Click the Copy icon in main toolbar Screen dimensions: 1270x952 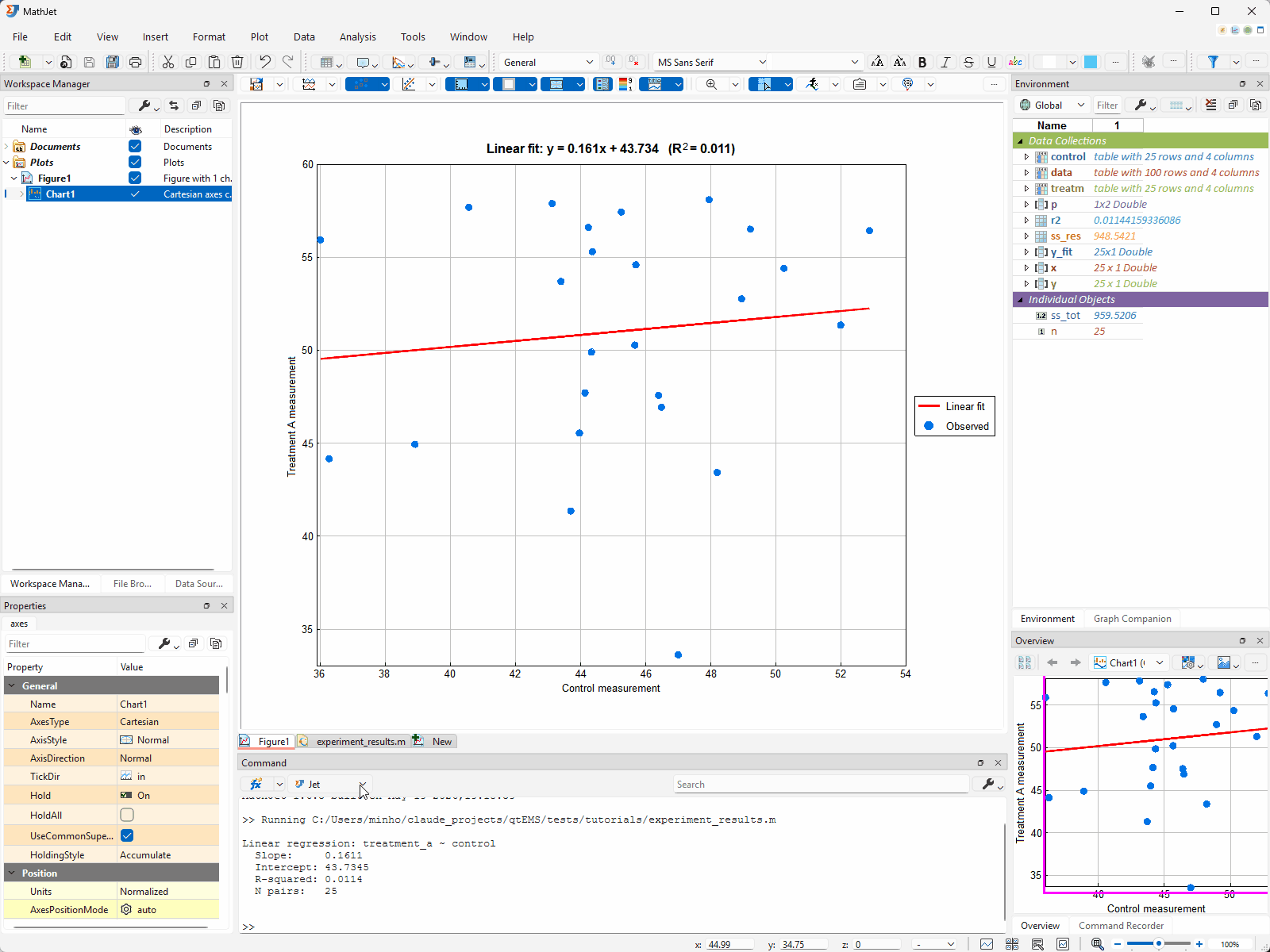point(190,62)
